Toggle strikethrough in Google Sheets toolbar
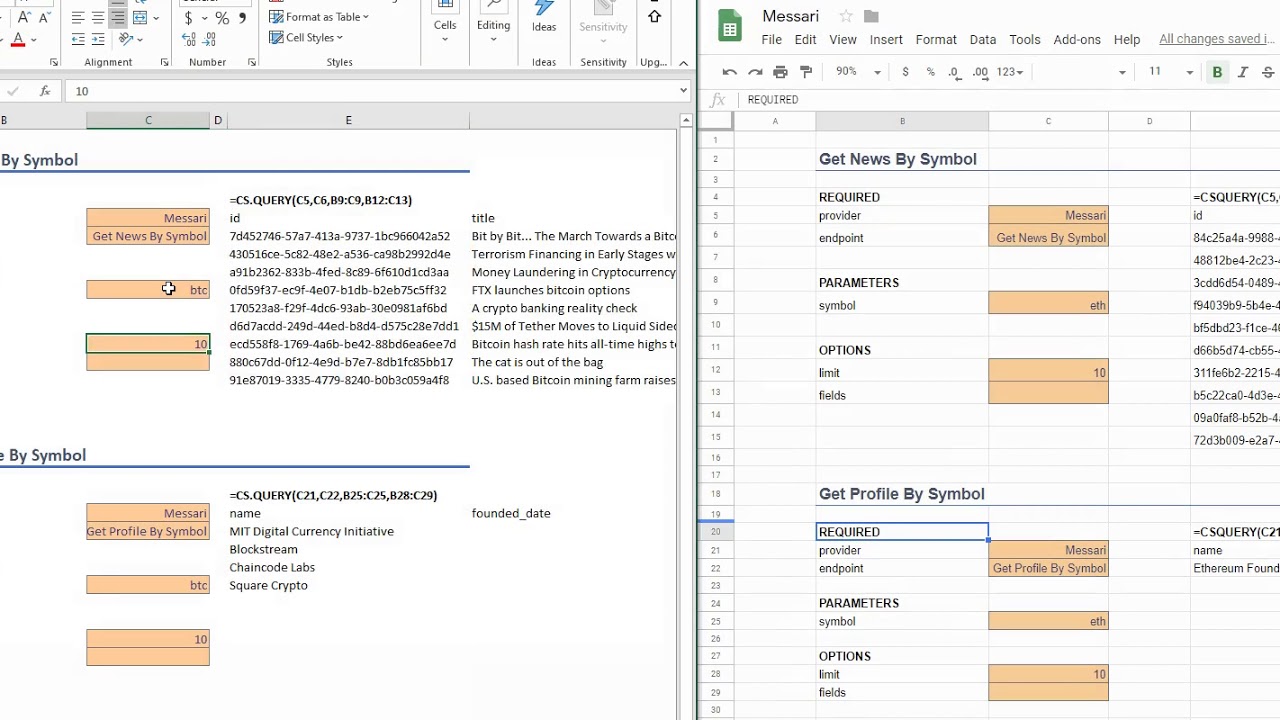Screen dimensions: 1280x720 [x=1268, y=72]
